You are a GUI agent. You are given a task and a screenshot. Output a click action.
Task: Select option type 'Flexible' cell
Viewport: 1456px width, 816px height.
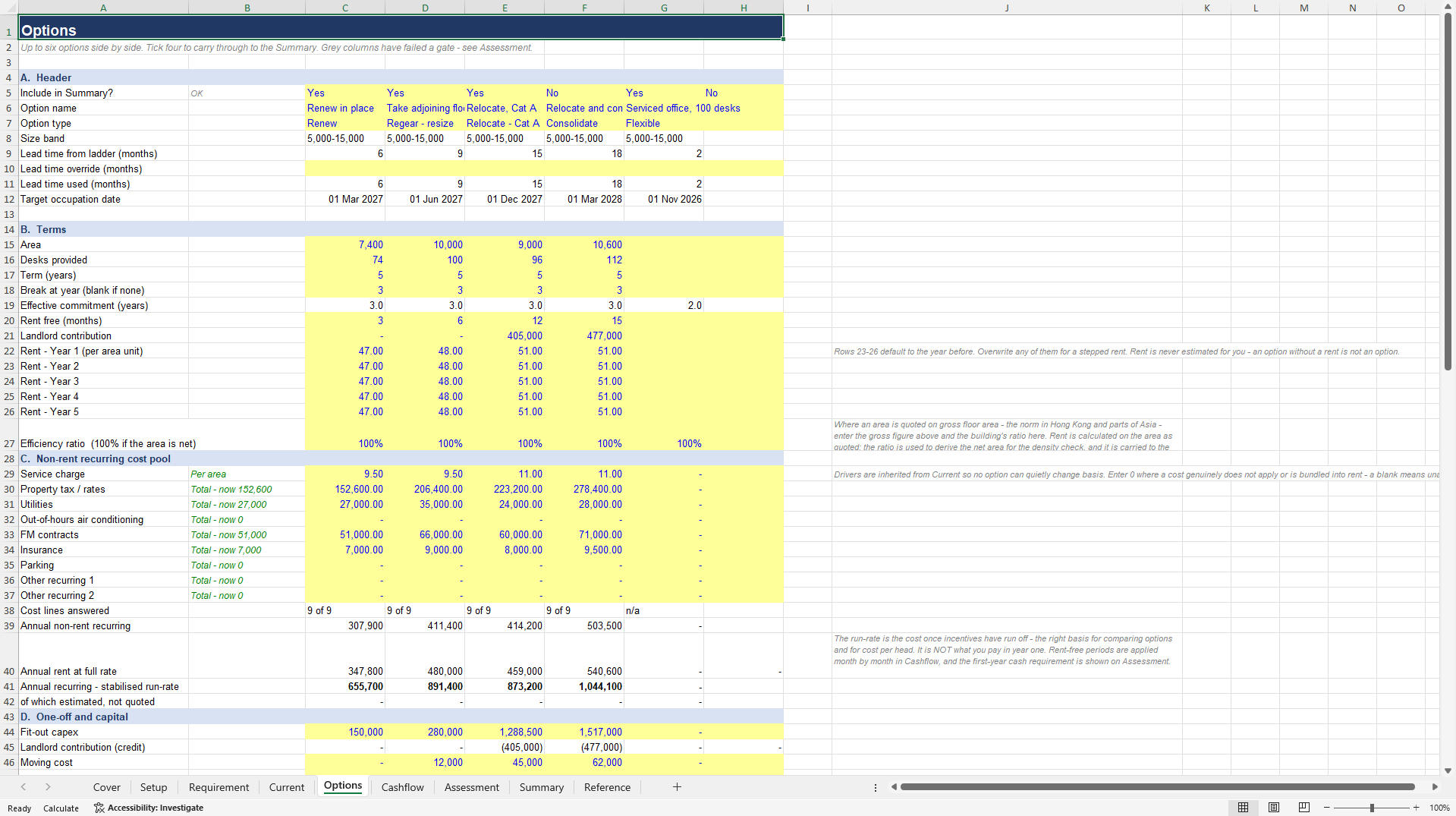coord(664,123)
